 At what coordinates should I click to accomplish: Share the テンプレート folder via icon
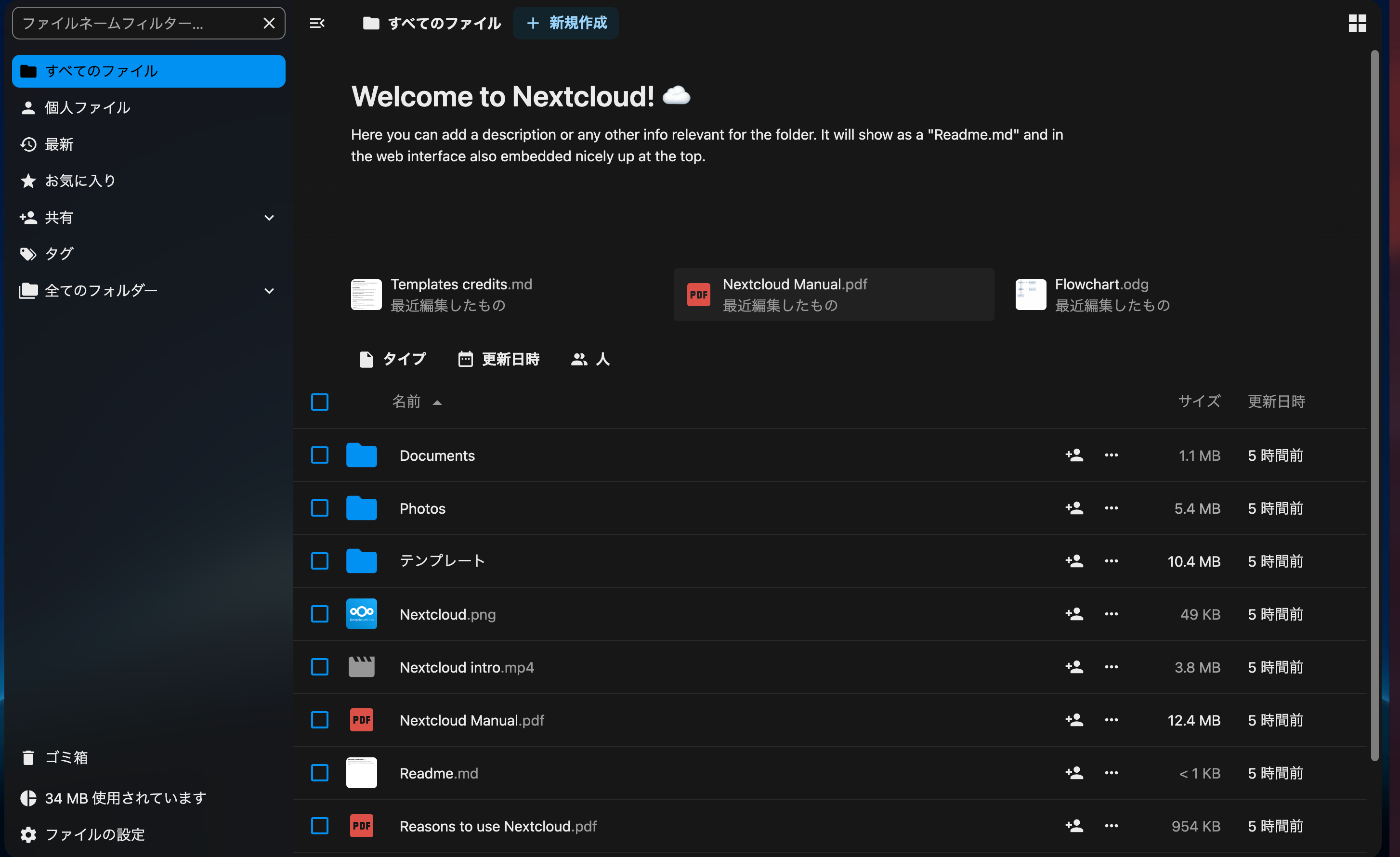1075,561
